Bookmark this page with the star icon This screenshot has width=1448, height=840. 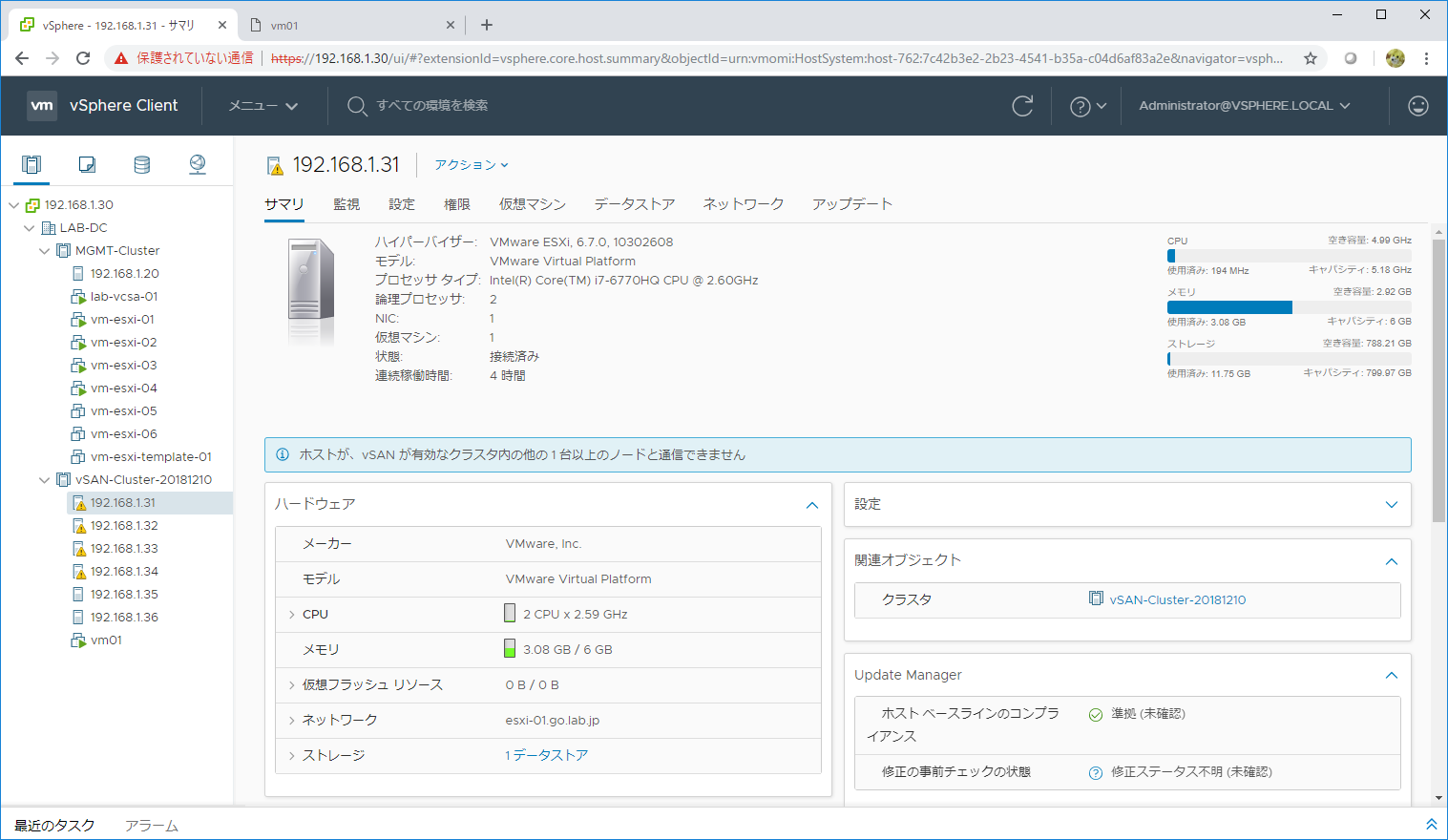click(x=1311, y=58)
